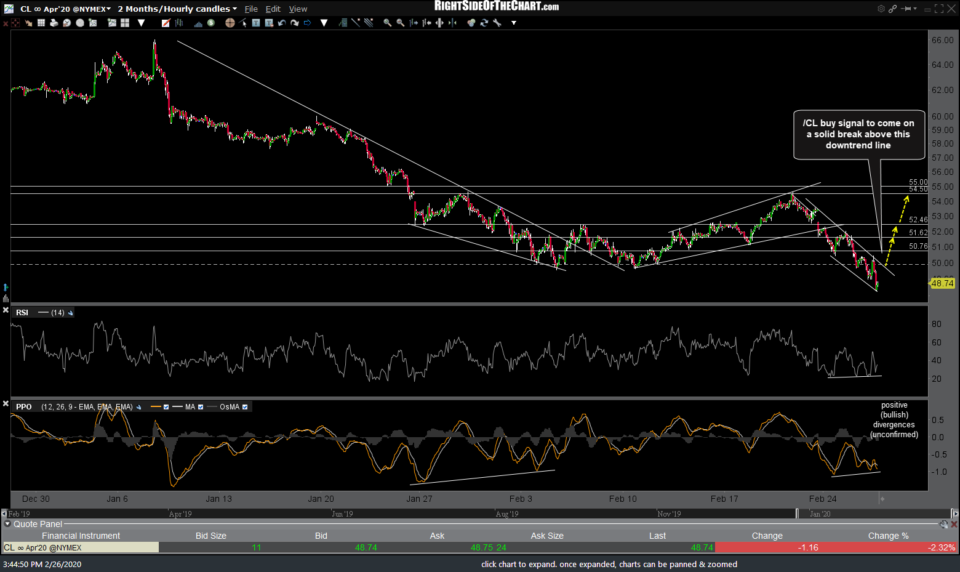Click the PPO settings wrench icon
Image resolution: width=960 pixels, height=572 pixels.
click(140, 407)
